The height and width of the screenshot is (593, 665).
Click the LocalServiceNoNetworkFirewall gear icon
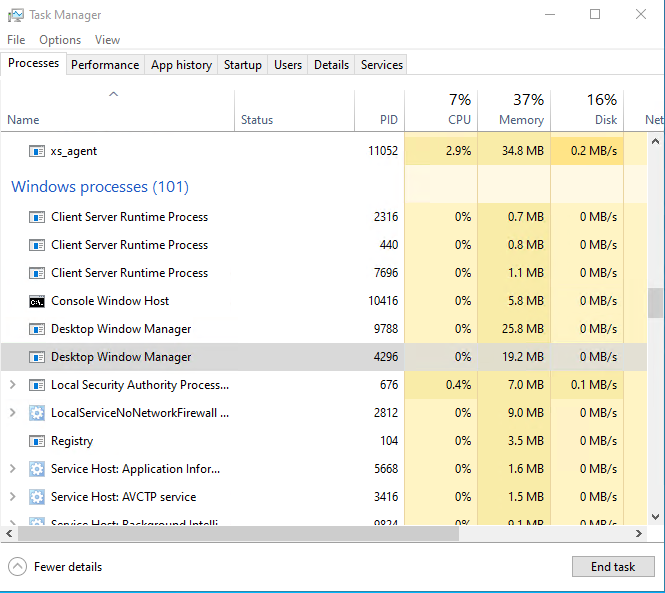37,413
